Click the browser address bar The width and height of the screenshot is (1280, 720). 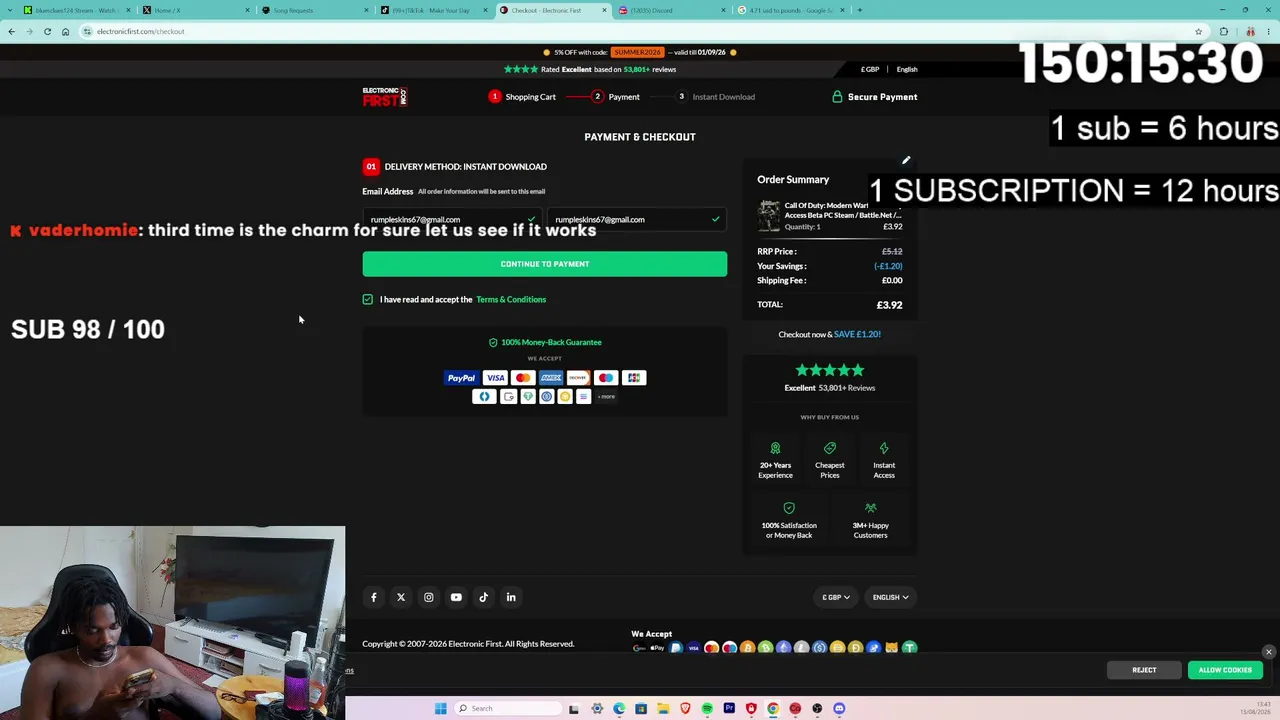640,31
